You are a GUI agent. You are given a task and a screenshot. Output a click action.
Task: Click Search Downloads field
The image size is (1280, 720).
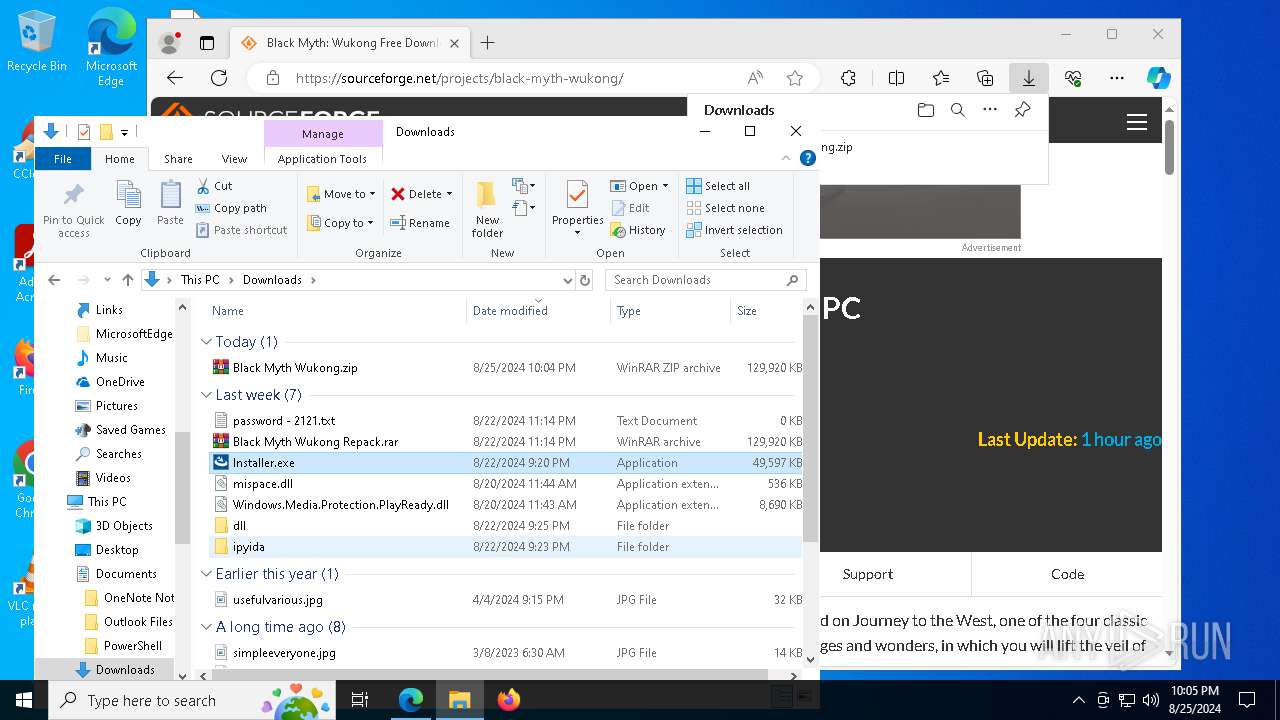pyautogui.click(x=704, y=280)
